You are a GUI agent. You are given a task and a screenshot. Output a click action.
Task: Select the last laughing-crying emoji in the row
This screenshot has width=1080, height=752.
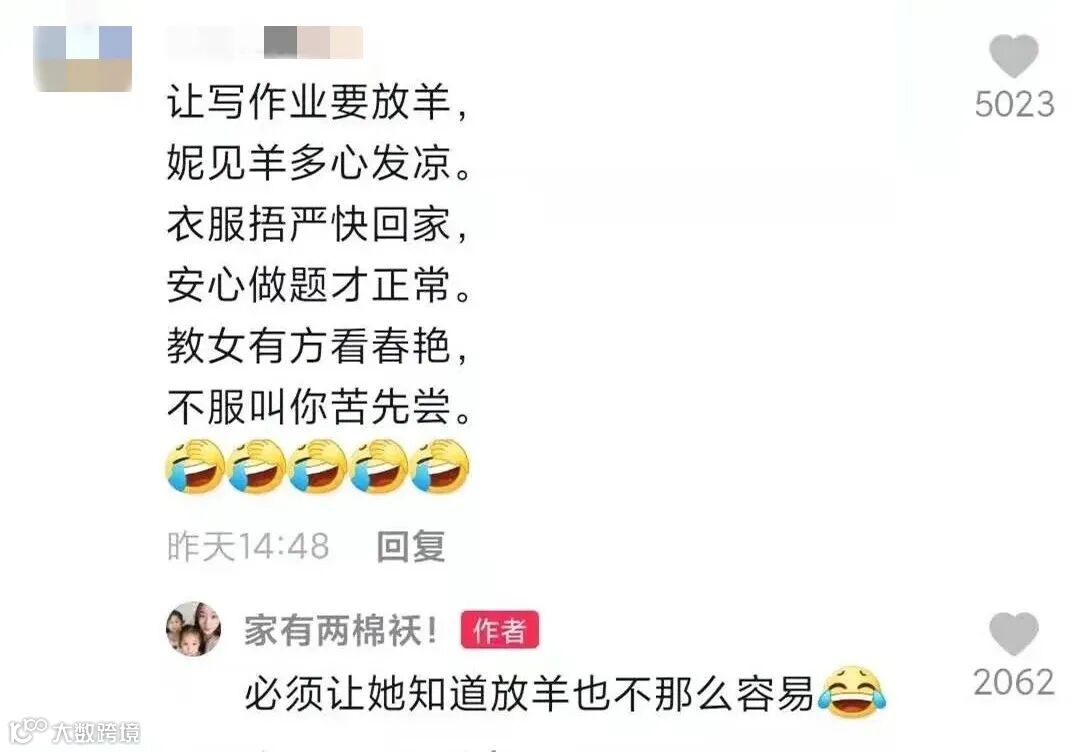[440, 466]
